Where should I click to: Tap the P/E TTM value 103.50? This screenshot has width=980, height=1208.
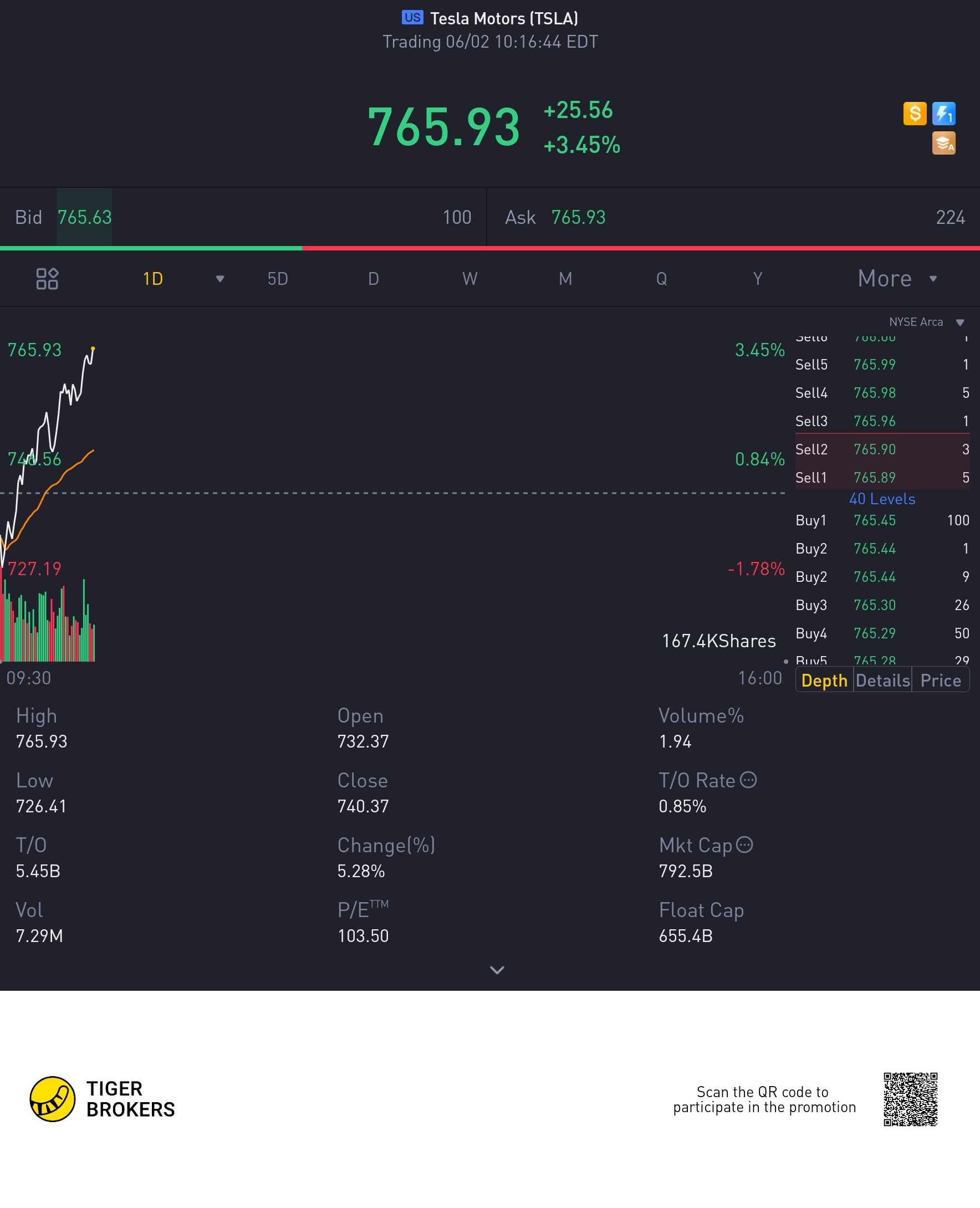coord(363,936)
